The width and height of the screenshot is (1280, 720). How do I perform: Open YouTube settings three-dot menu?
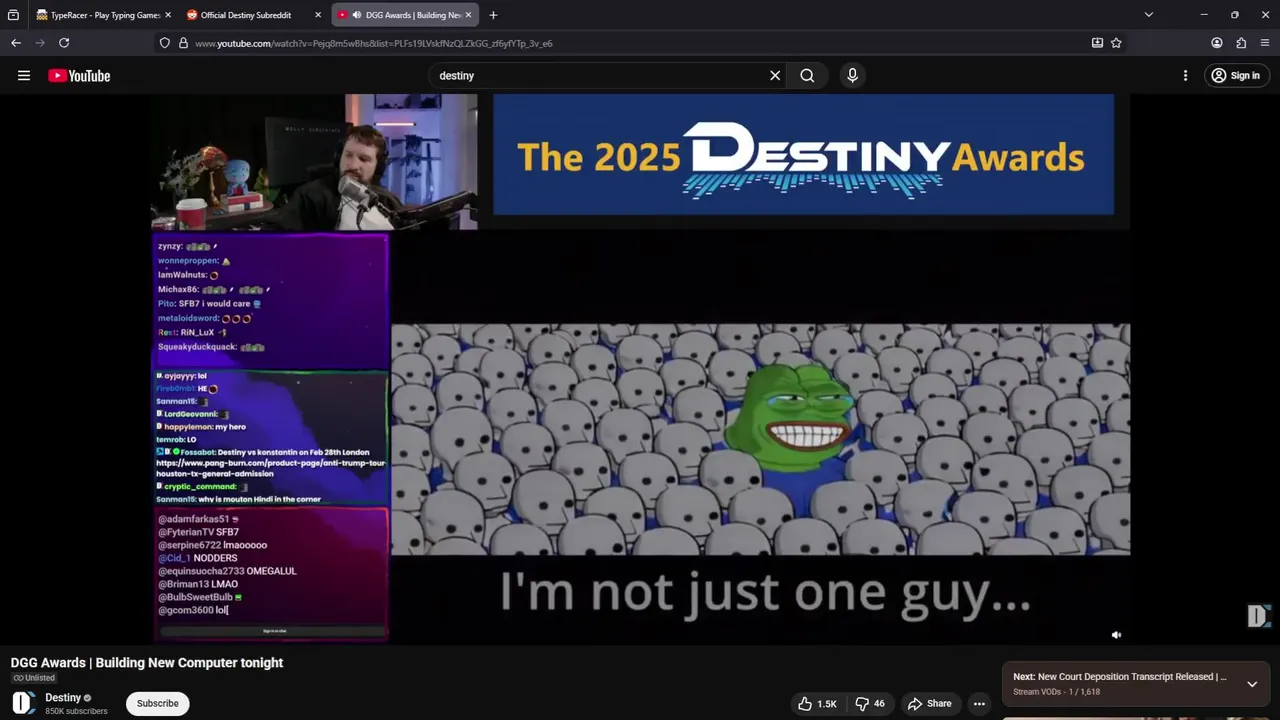click(x=1185, y=76)
